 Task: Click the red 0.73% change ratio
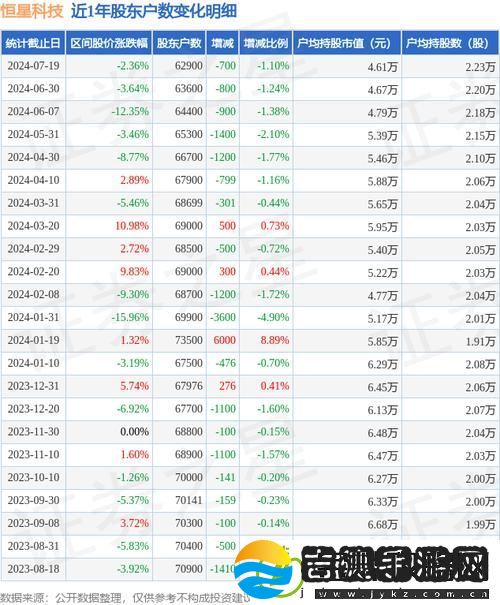pos(275,226)
